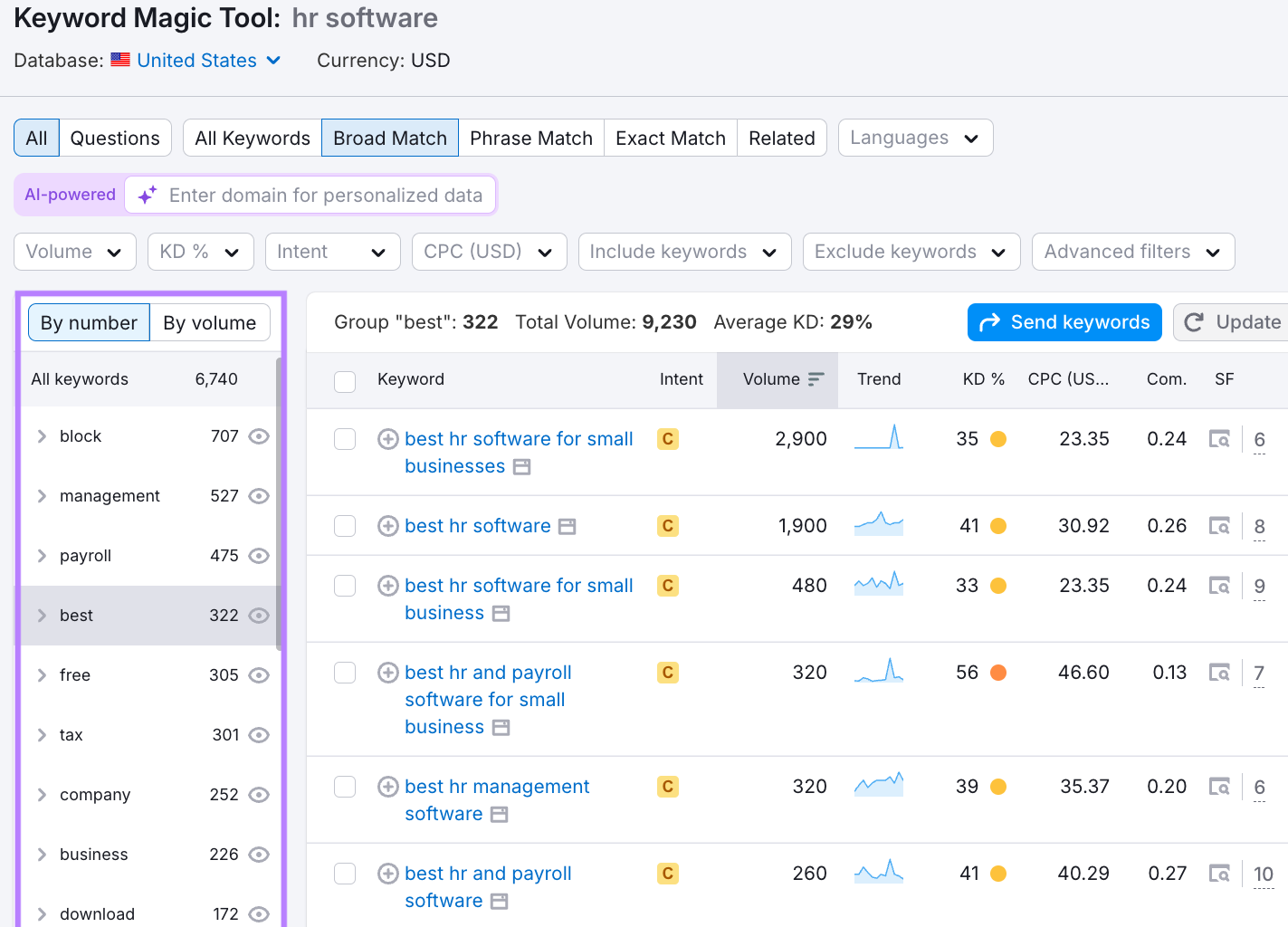
Task: Click the trend sparkline for "best hr management software"
Action: click(x=878, y=784)
